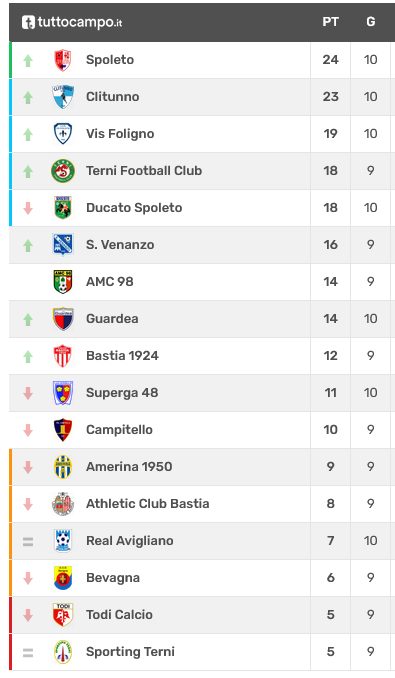Click the AMC 98 team crest

pyautogui.click(x=63, y=281)
